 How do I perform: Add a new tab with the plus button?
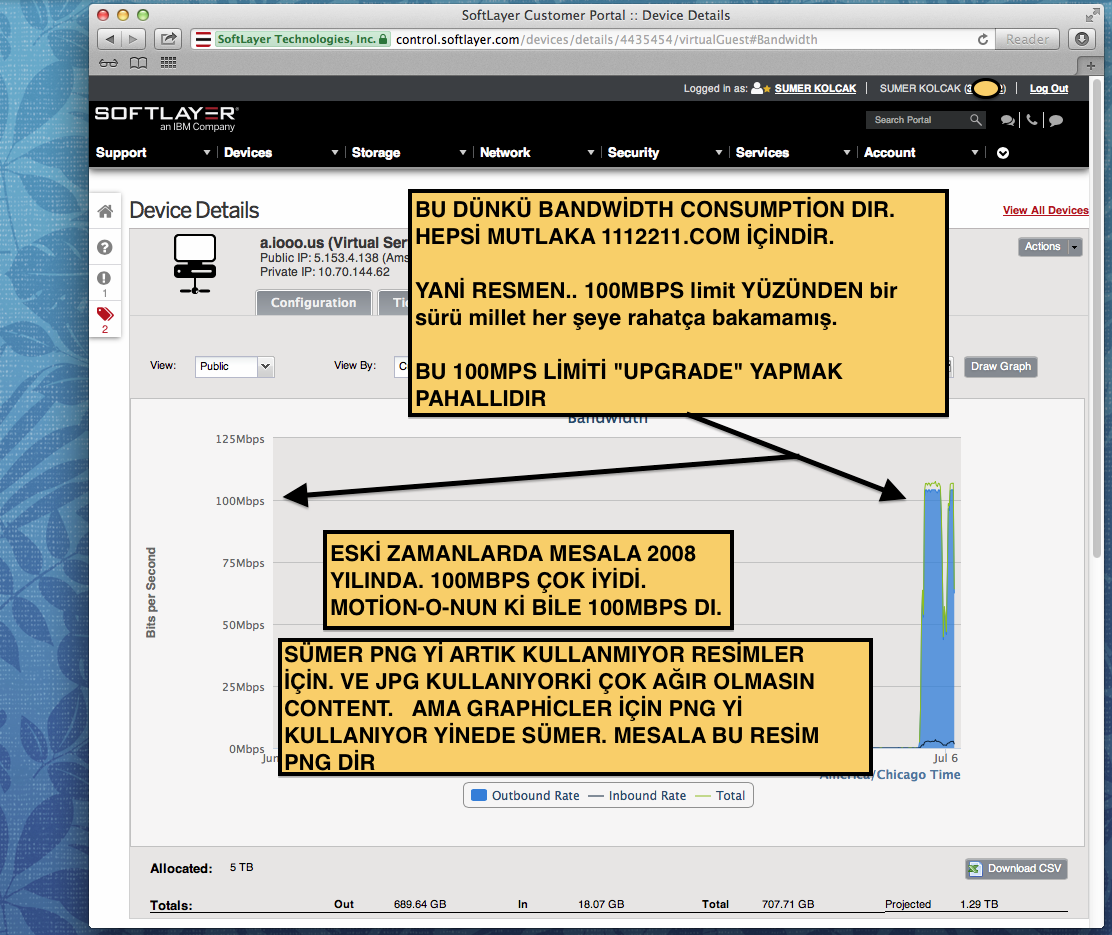click(x=1090, y=65)
